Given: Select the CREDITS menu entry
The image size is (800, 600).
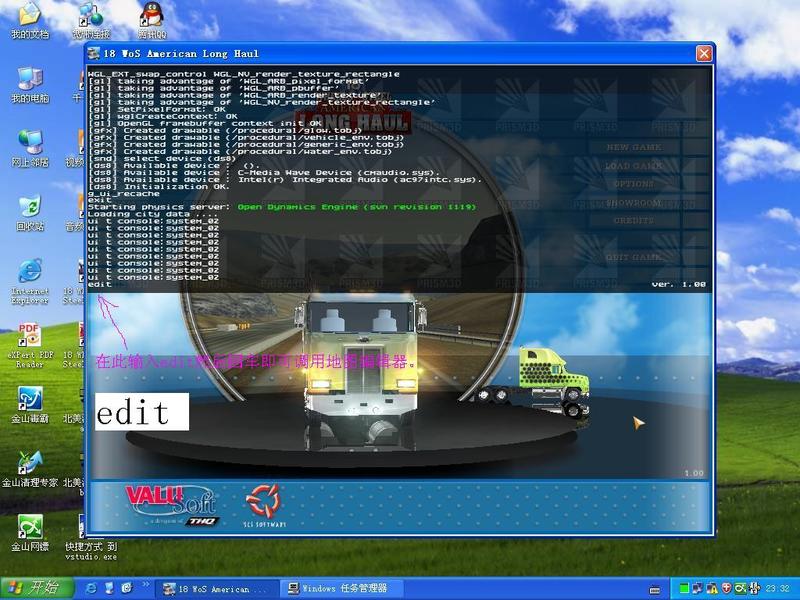Looking at the screenshot, I should coord(633,221).
